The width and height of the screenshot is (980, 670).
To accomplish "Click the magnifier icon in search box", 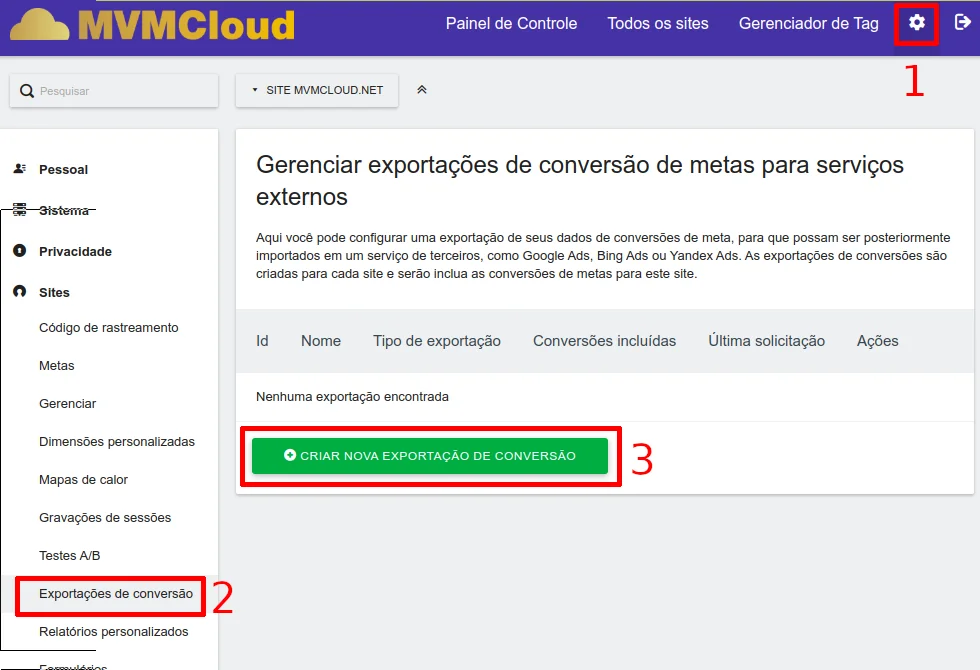I will [27, 91].
